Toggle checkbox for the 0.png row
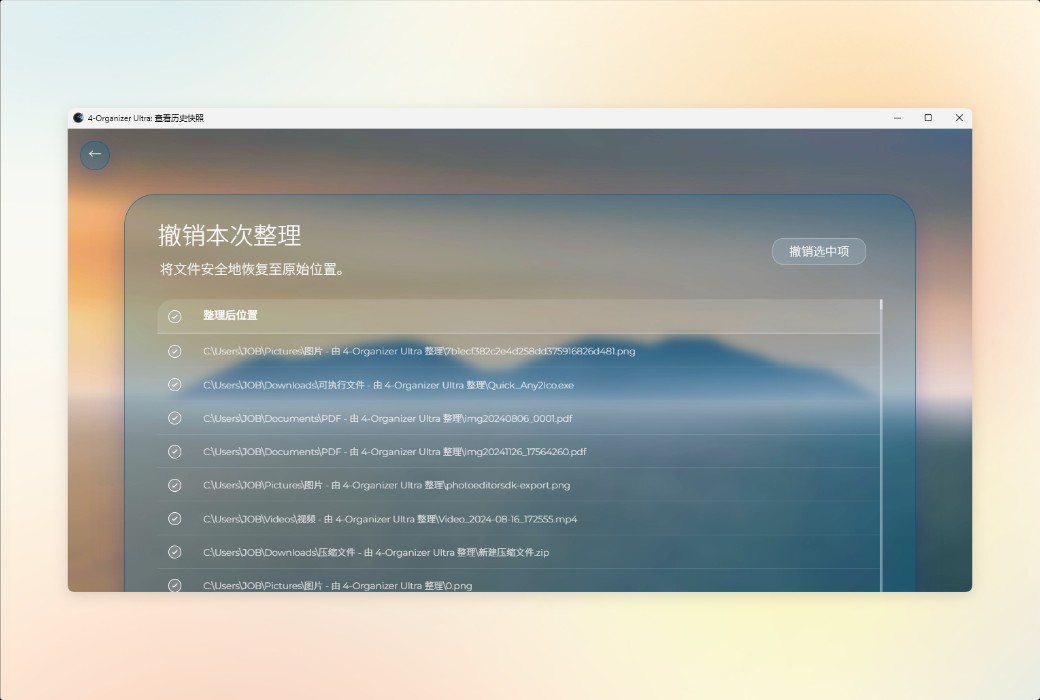 tap(174, 585)
